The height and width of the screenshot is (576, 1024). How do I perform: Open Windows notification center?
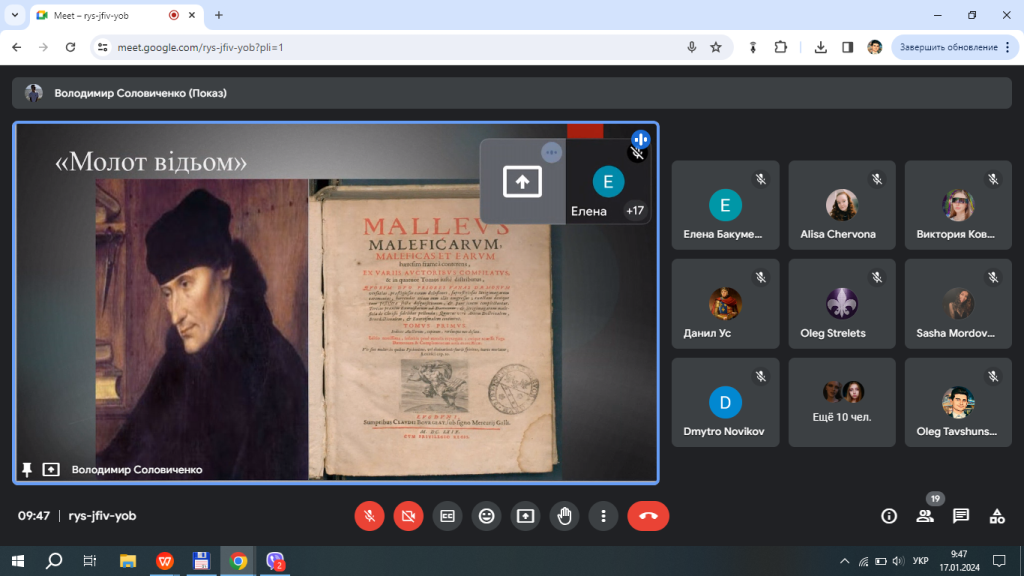click(999, 561)
